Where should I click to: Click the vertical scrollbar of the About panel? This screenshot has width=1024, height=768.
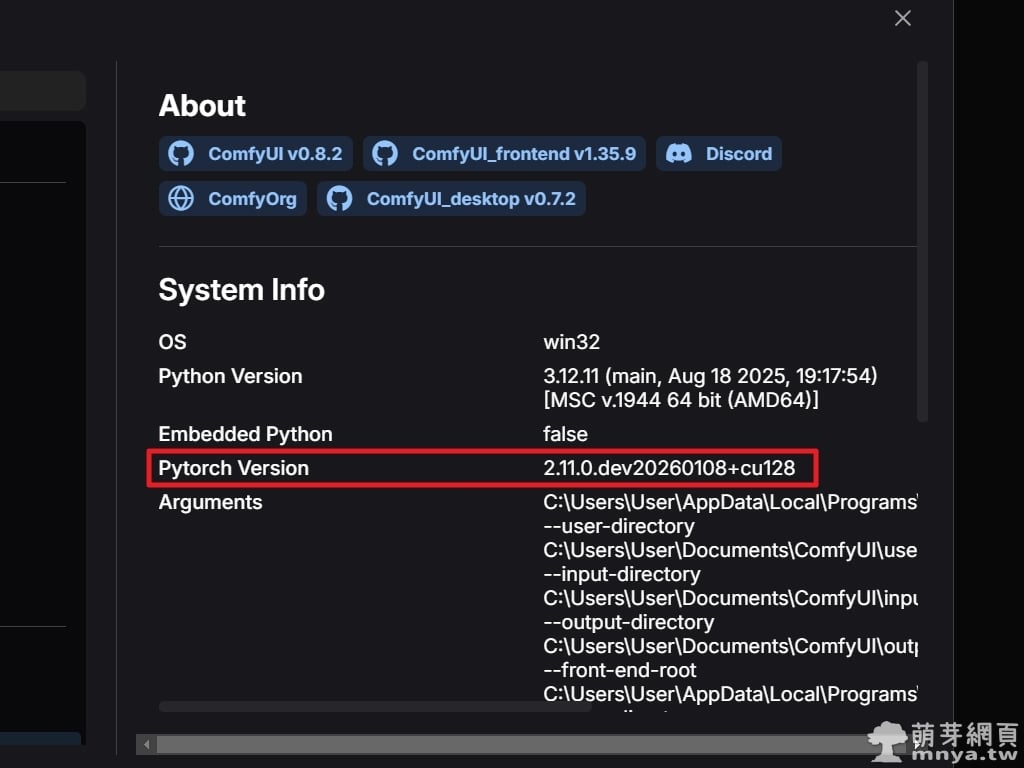click(922, 240)
